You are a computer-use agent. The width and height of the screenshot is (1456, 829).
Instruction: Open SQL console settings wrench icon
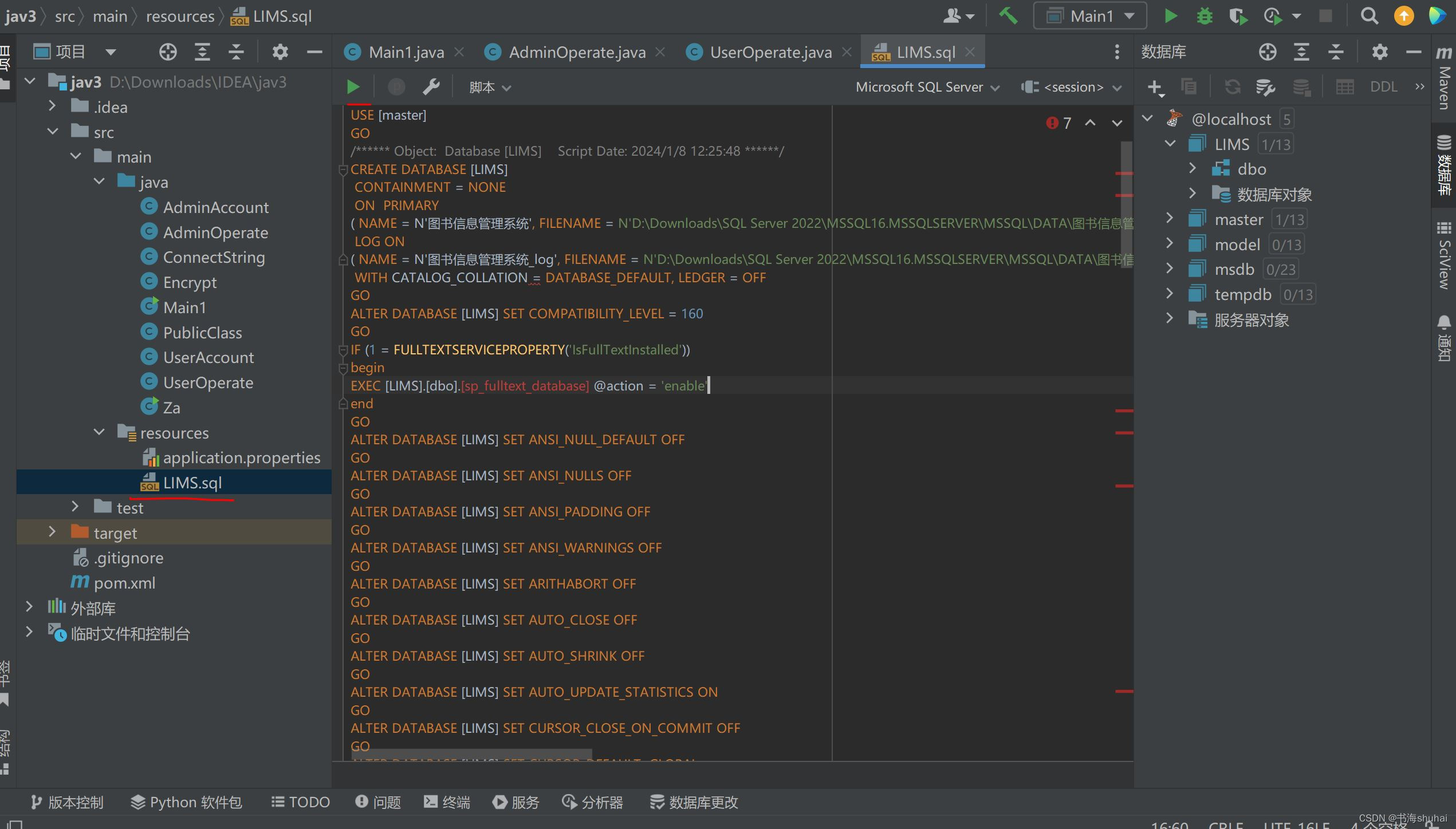click(431, 87)
